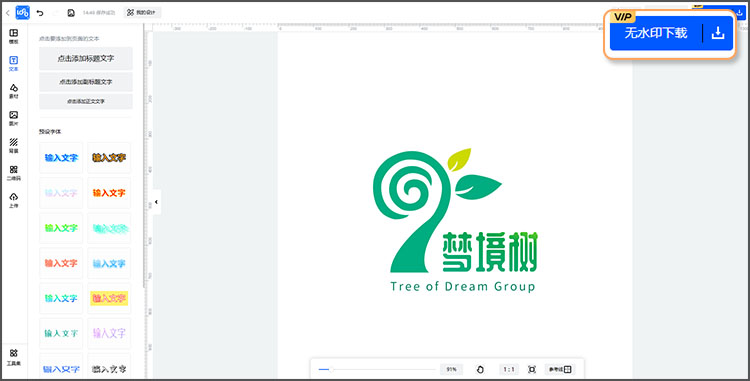Image resolution: width=750 pixels, height=381 pixels.
Task: Open the 上传 upload sidebar tab
Action: [x=14, y=200]
